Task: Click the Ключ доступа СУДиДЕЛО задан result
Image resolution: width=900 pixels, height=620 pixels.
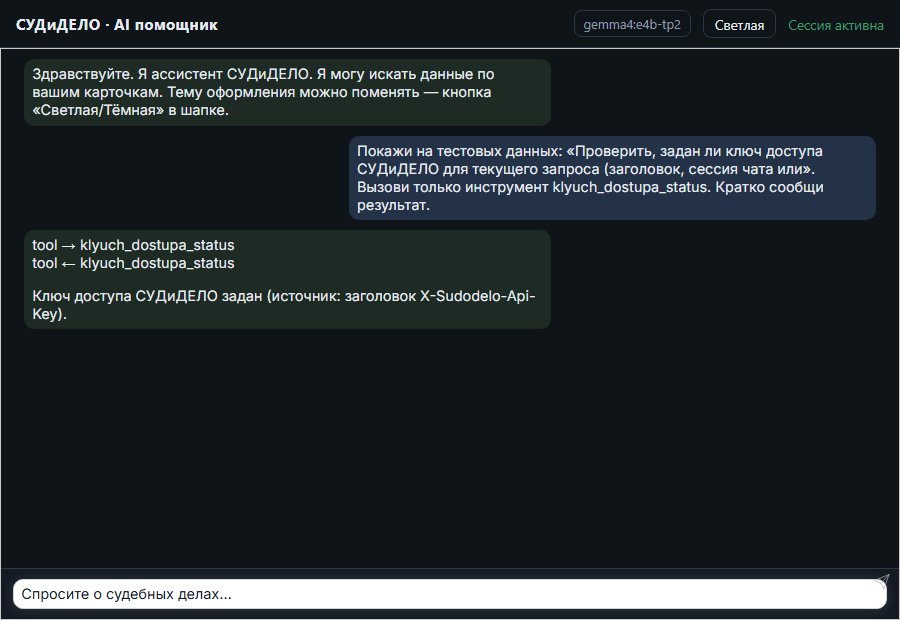Action: pyautogui.click(x=284, y=305)
